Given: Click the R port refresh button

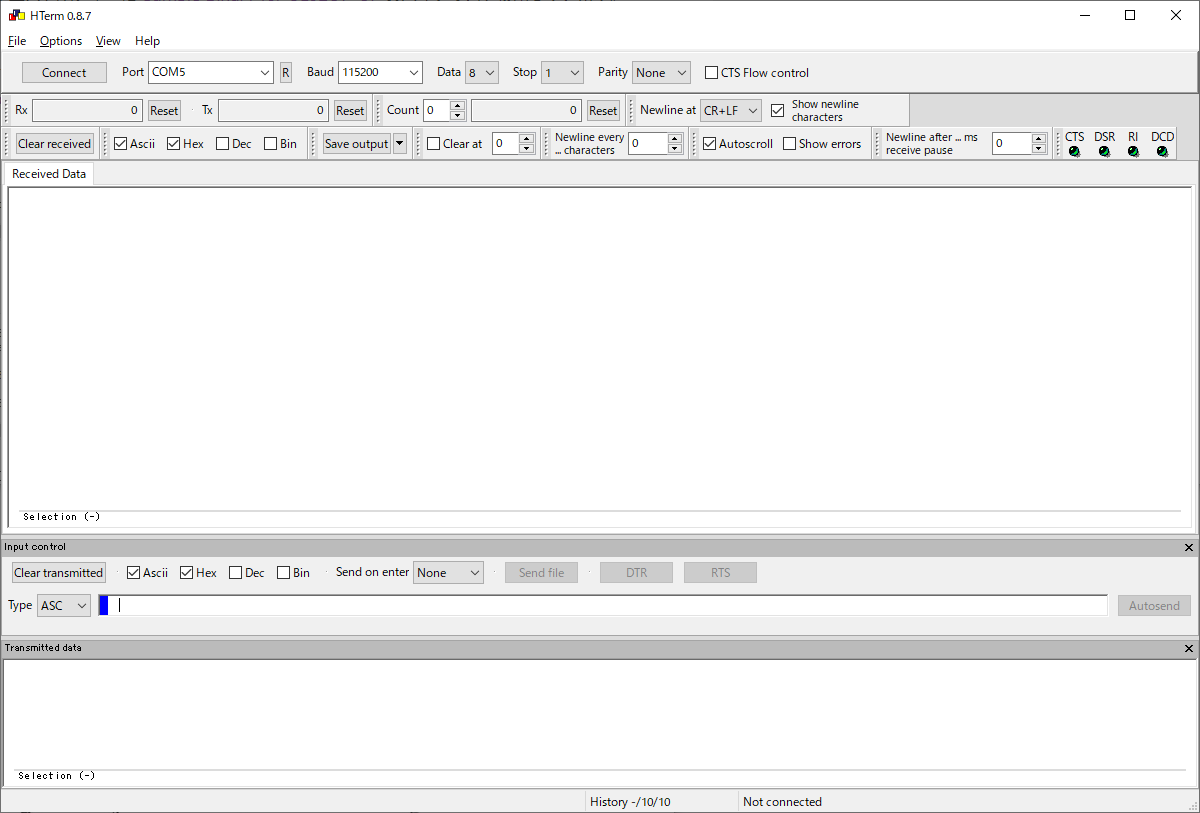Looking at the screenshot, I should (285, 73).
